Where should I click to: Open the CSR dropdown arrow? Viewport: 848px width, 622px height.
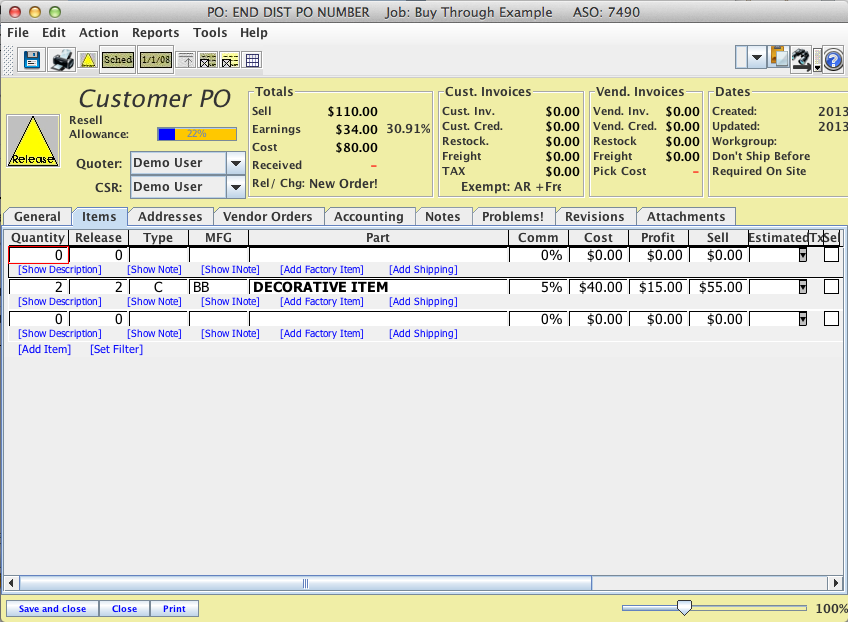[x=236, y=187]
